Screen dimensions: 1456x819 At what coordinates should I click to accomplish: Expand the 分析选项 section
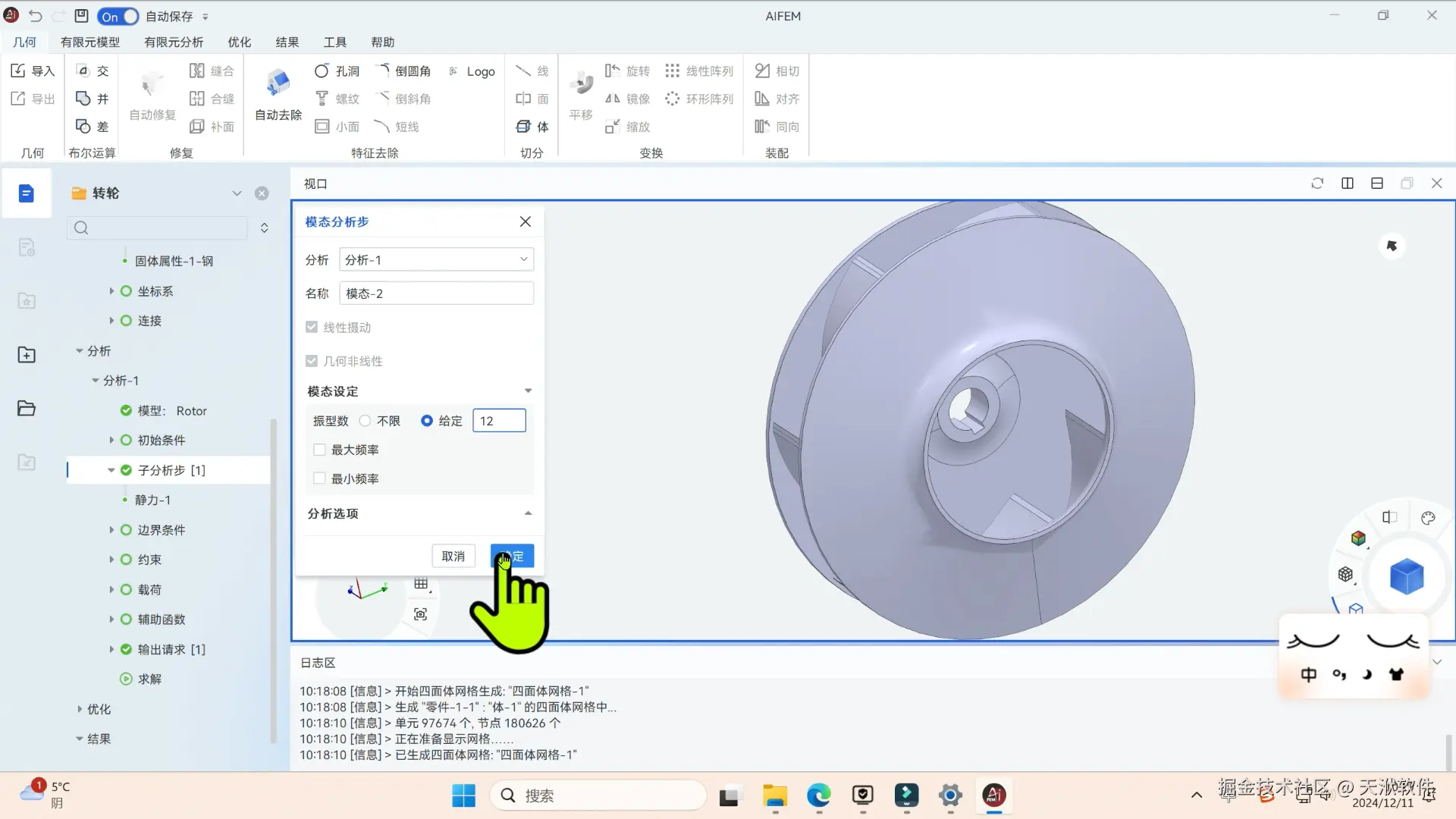528,513
